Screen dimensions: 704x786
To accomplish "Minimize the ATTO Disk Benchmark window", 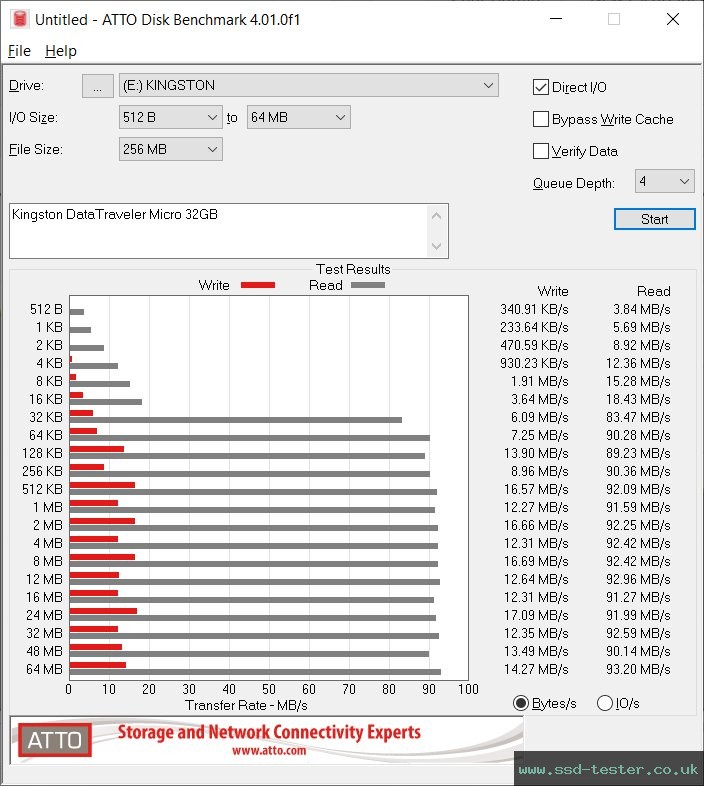I will click(x=556, y=19).
